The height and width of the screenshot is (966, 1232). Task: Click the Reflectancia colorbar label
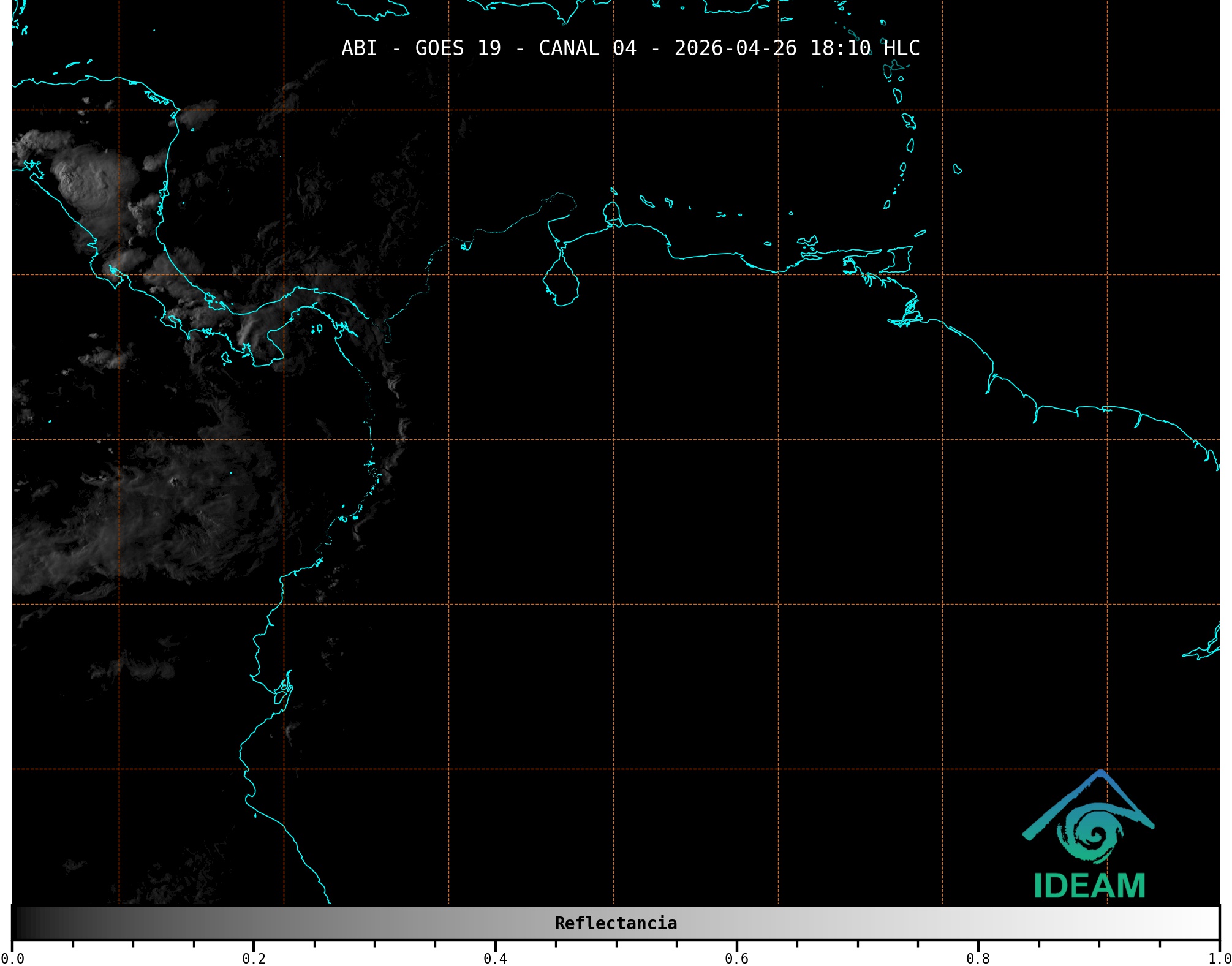[616, 923]
